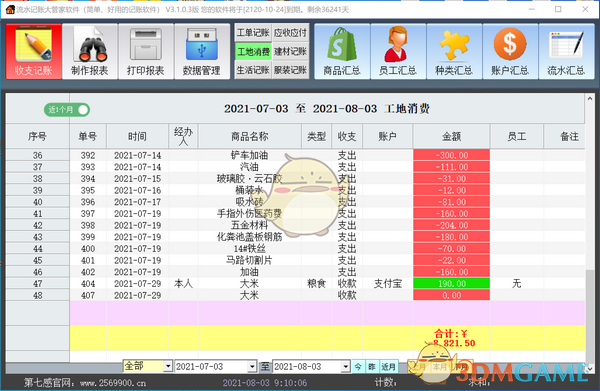The width and height of the screenshot is (600, 391).
Task: Click 员工 column header
Action: coord(517,136)
